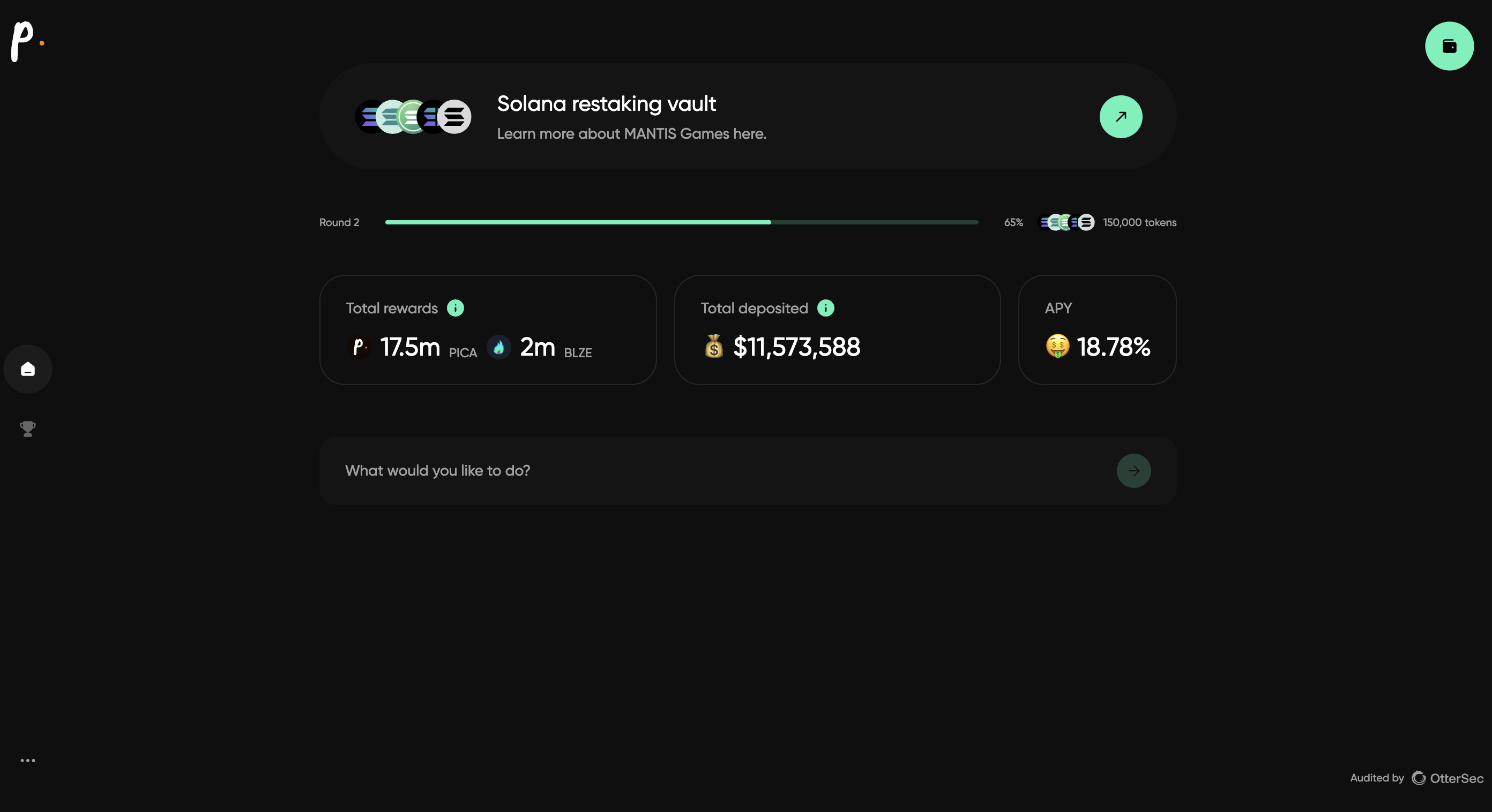Image resolution: width=1492 pixels, height=812 pixels.
Task: Select the Home sidebar icon
Action: pos(28,369)
